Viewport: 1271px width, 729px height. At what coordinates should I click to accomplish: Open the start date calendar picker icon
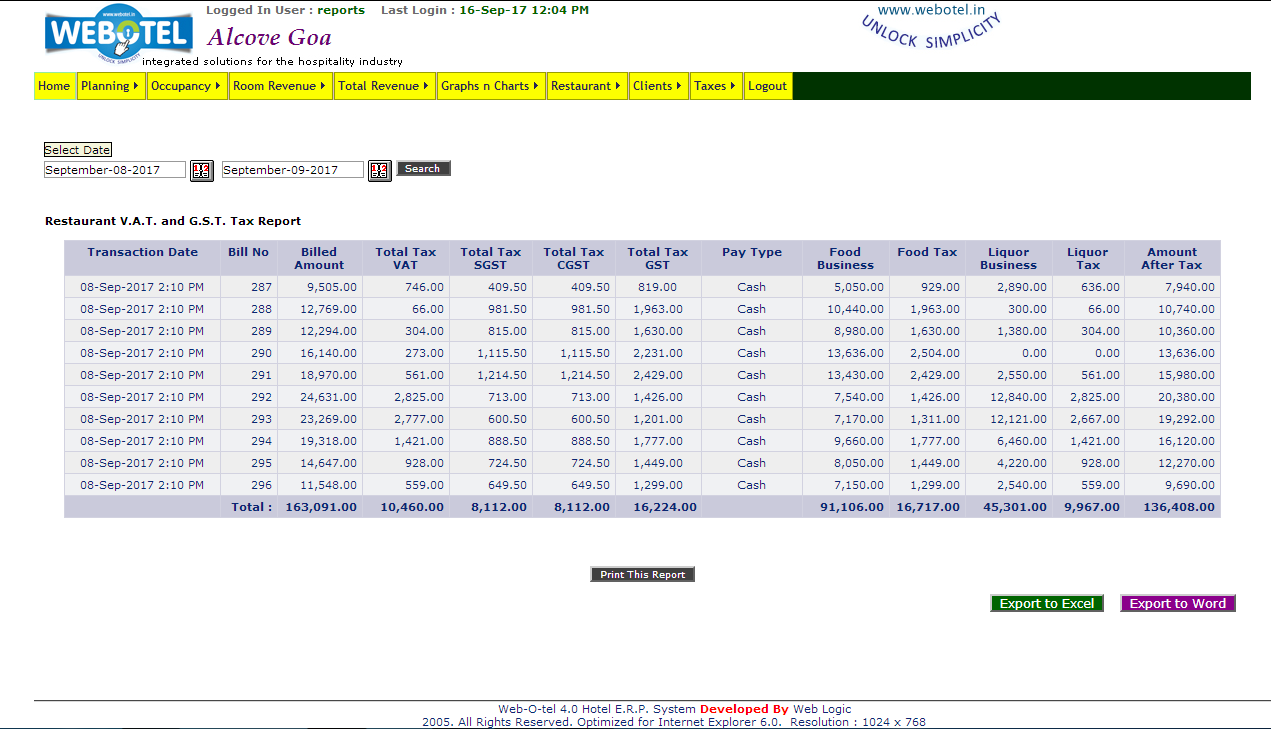(x=201, y=171)
